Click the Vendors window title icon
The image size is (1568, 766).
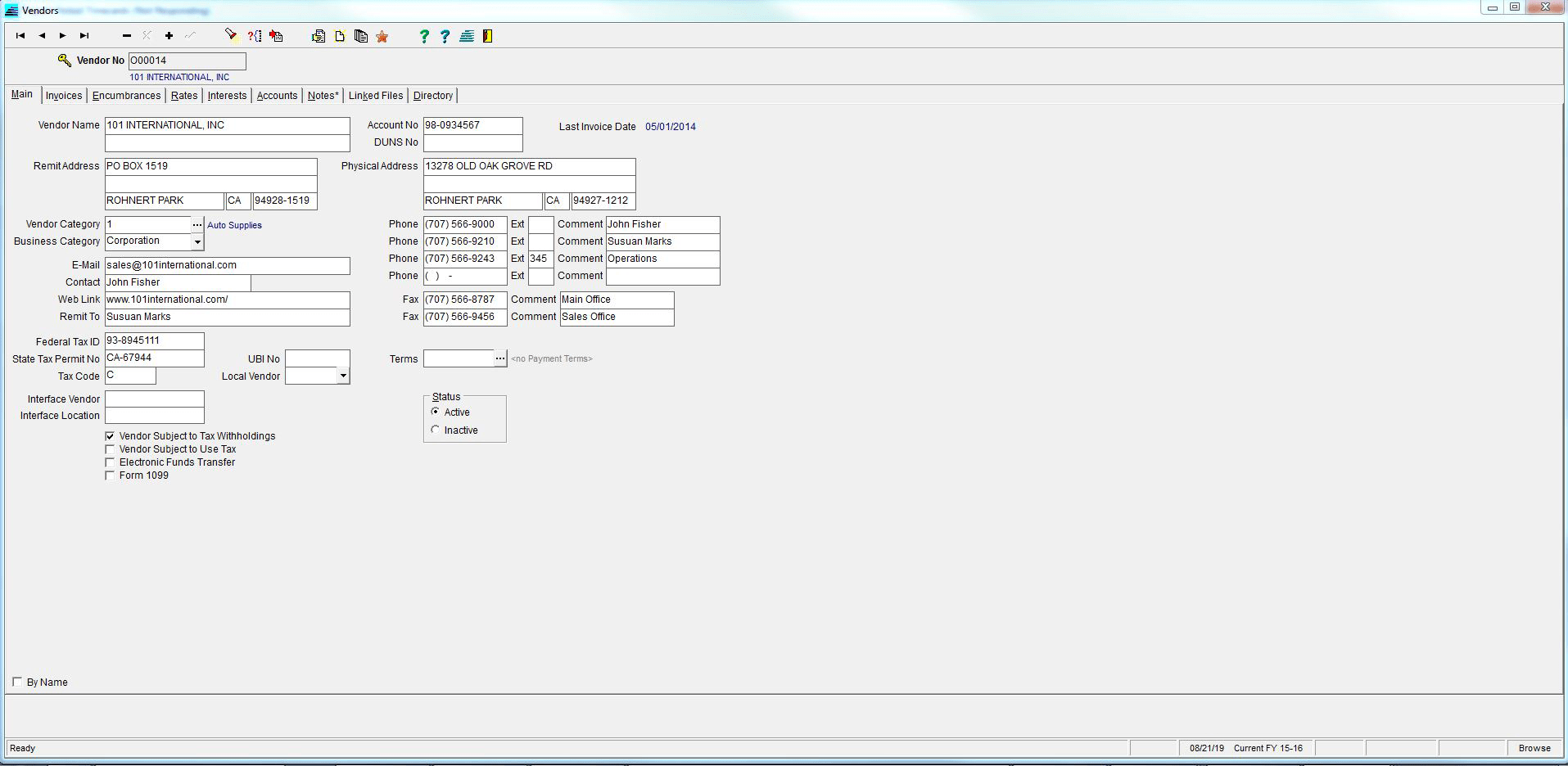(11, 10)
